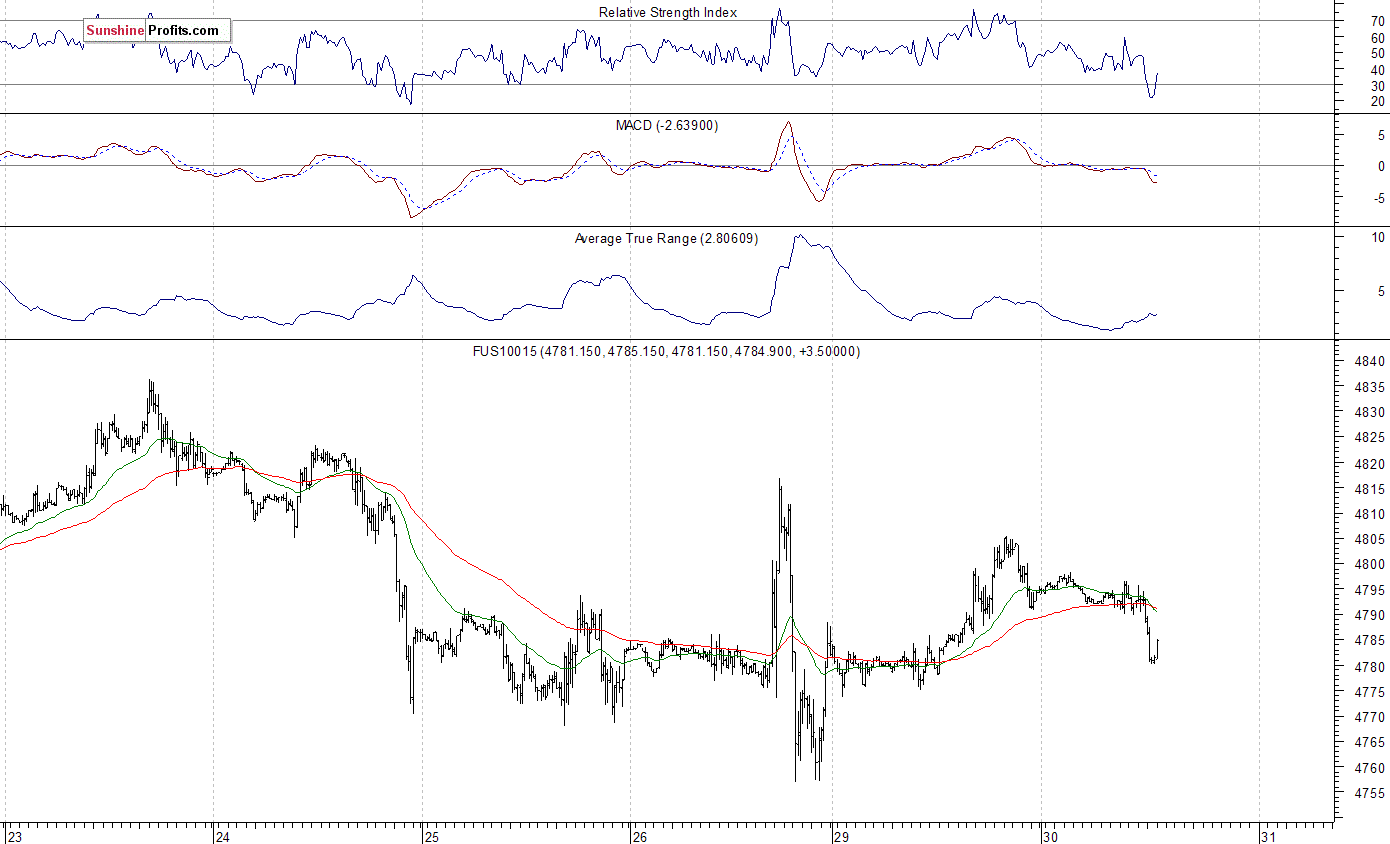Click the RSI axis value 50
This screenshot has height=844, width=1390.
click(x=1377, y=53)
